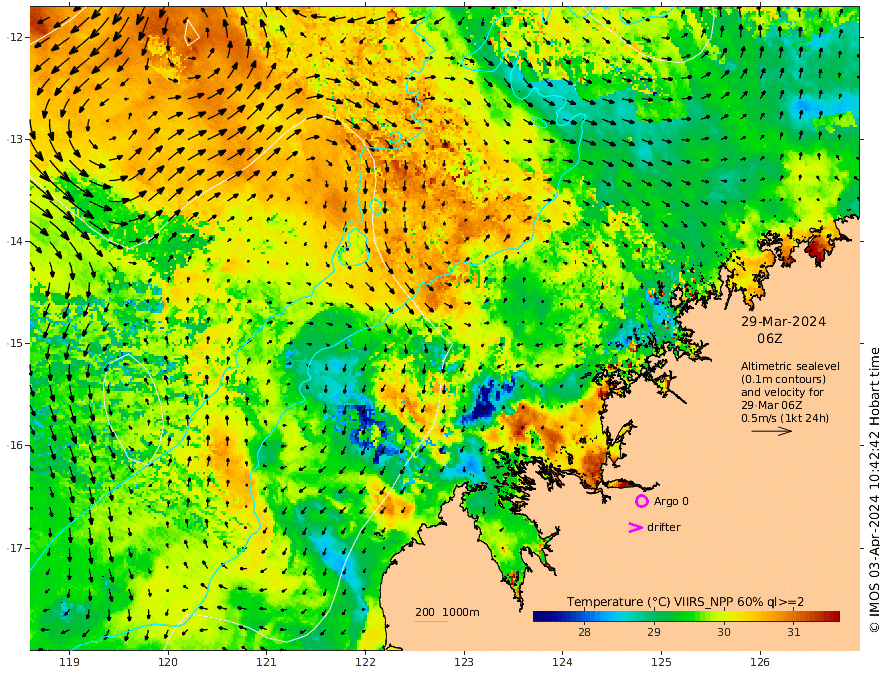The image size is (880, 680).
Task: Click longitude axis label 124
Action: [562, 662]
